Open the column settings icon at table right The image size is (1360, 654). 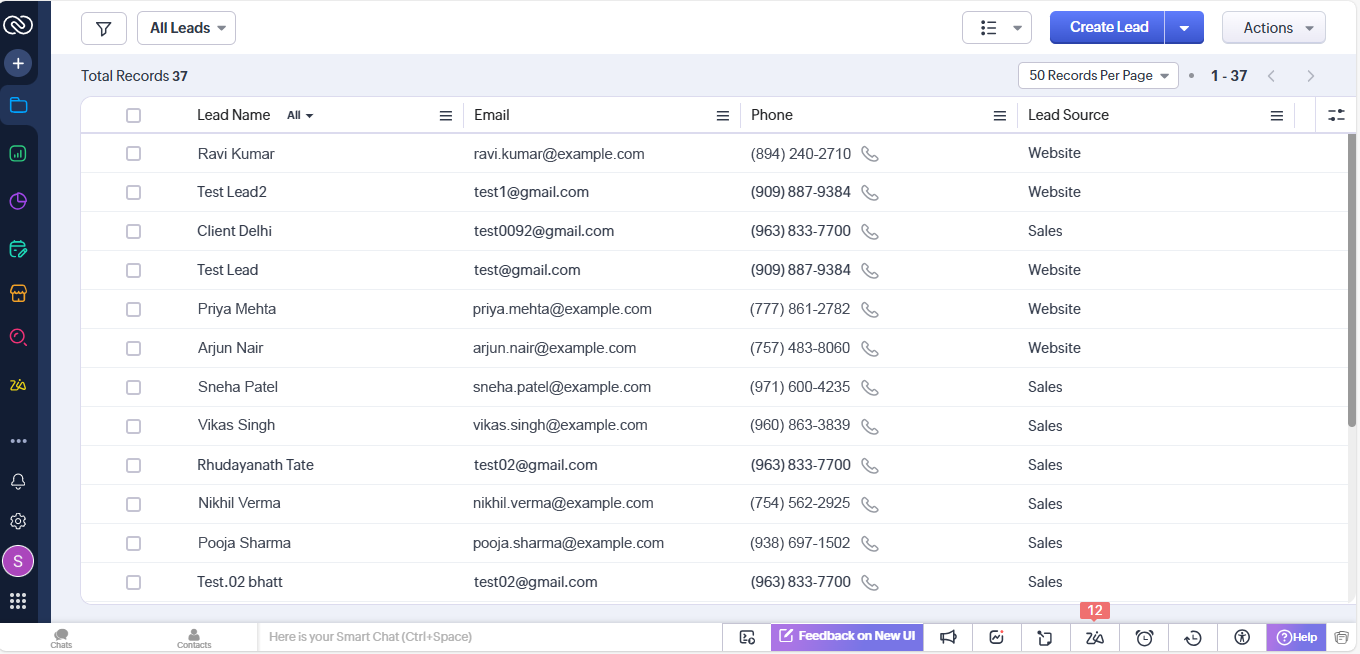click(x=1336, y=116)
